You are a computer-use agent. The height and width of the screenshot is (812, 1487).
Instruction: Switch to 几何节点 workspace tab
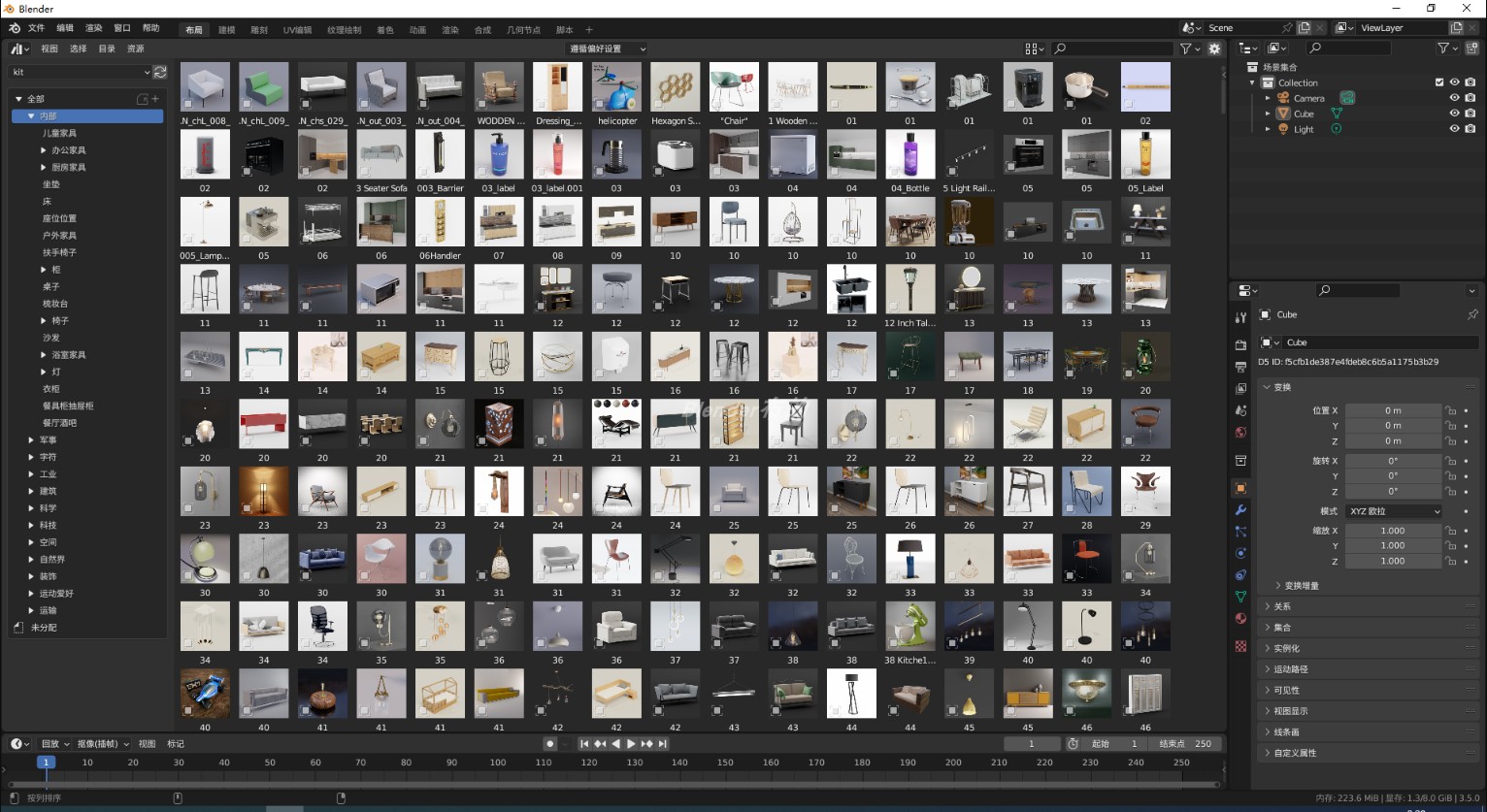click(523, 30)
